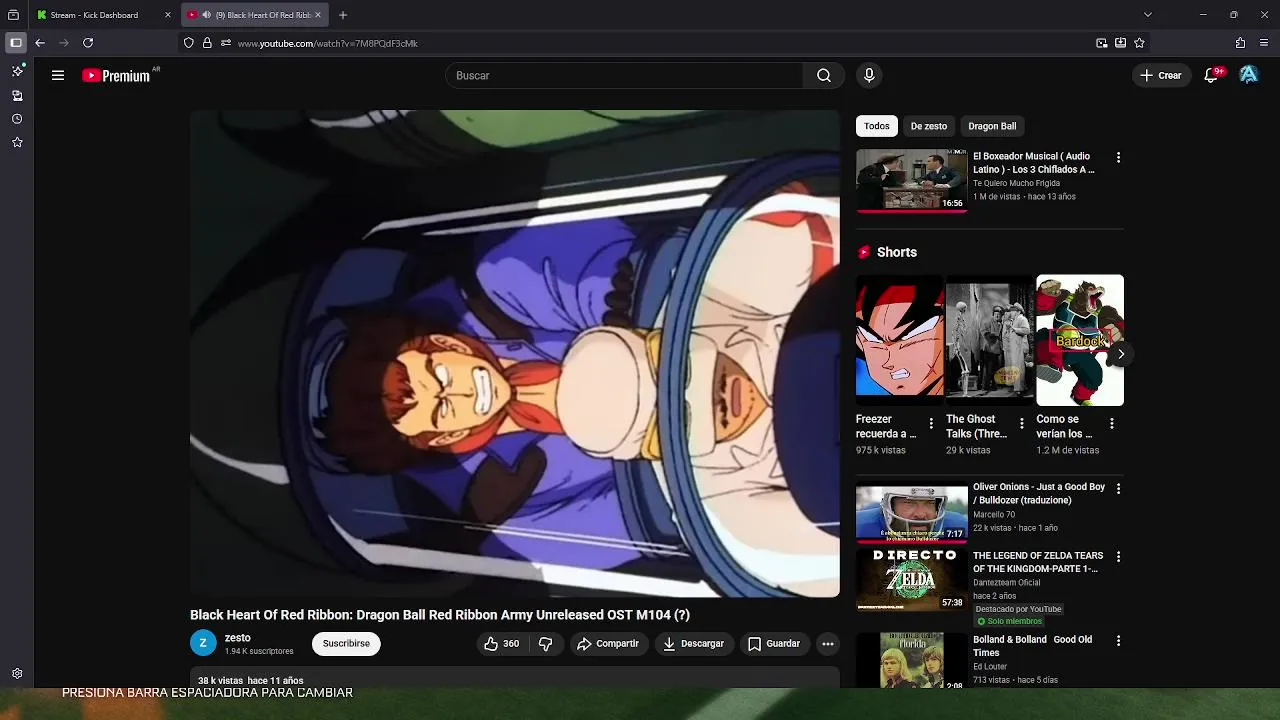This screenshot has height=720, width=1280.
Task: Open the browser extensions icon
Action: [x=1240, y=43]
